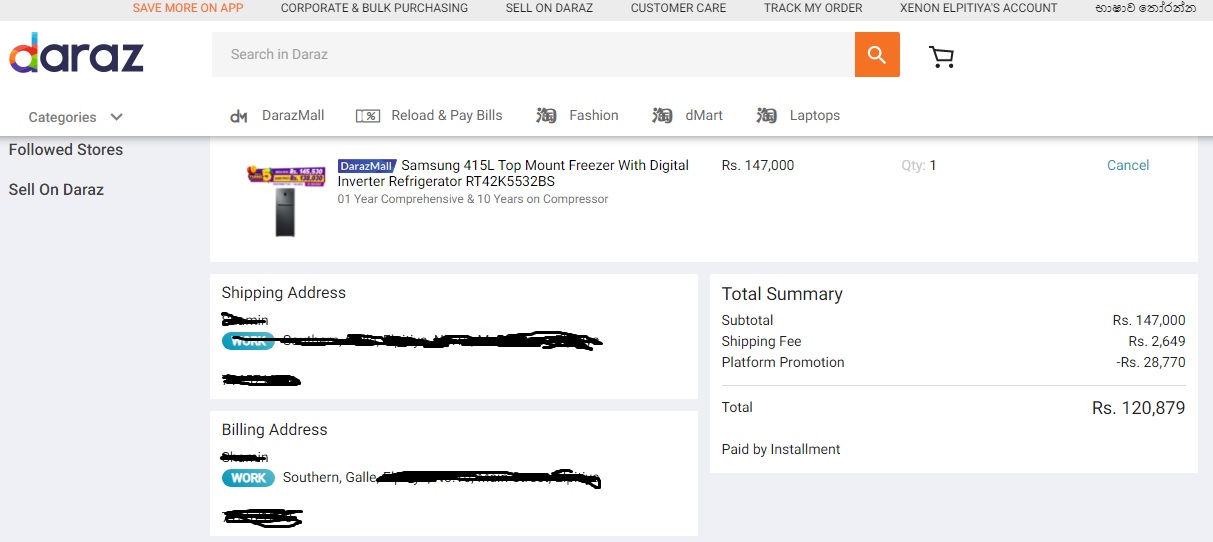Click the Samsung refrigerator product thumbnail
Viewport: 1213px width, 542px height.
click(x=286, y=201)
